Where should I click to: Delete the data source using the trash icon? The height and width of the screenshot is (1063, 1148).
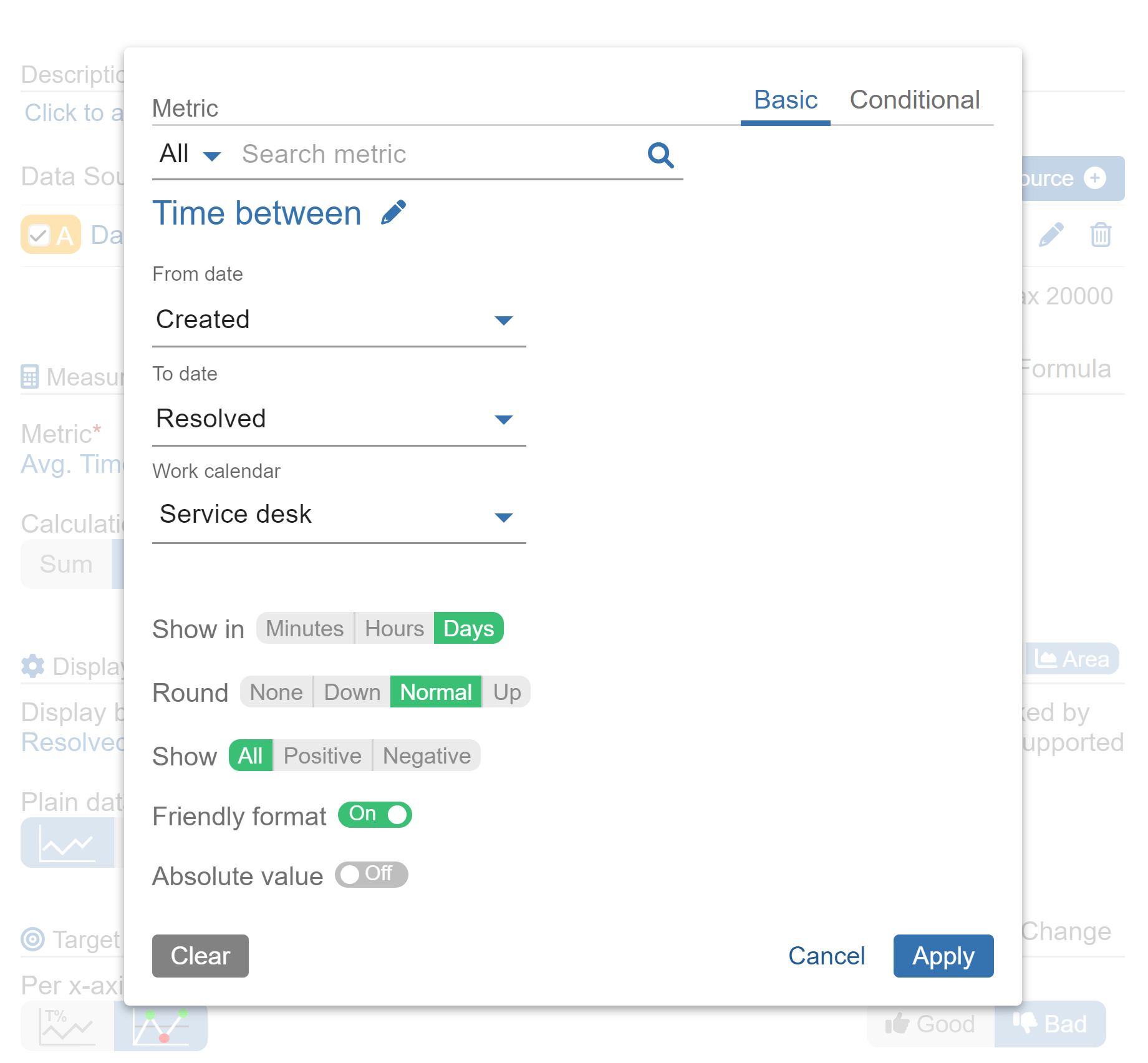1101,235
